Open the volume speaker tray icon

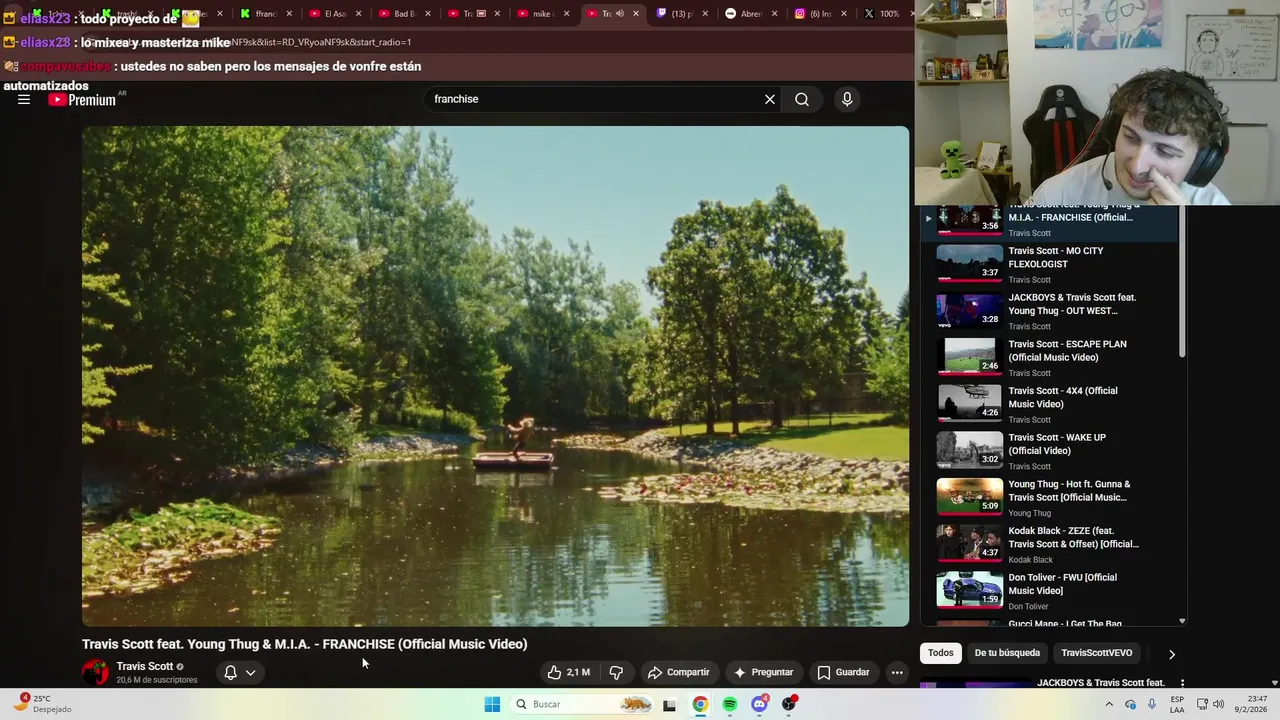tap(1218, 704)
